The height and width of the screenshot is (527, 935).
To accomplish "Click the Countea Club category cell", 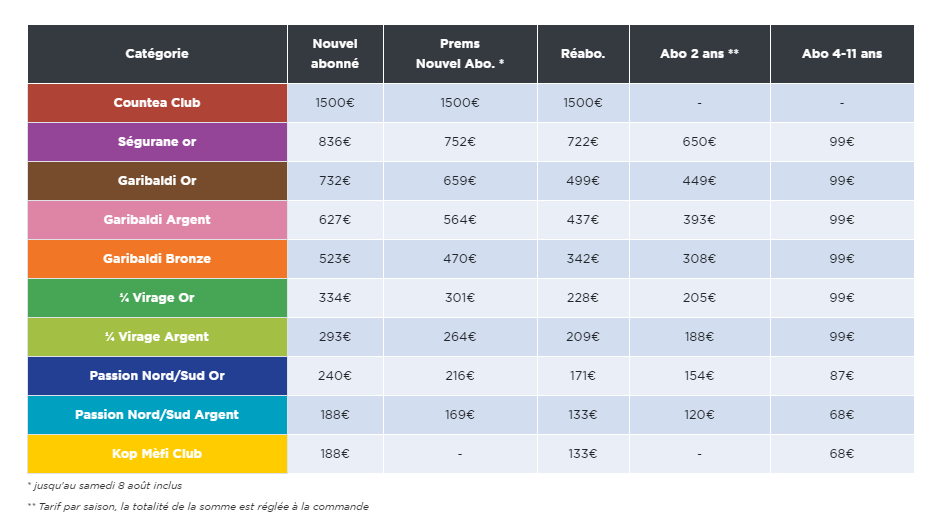I will coord(157,103).
